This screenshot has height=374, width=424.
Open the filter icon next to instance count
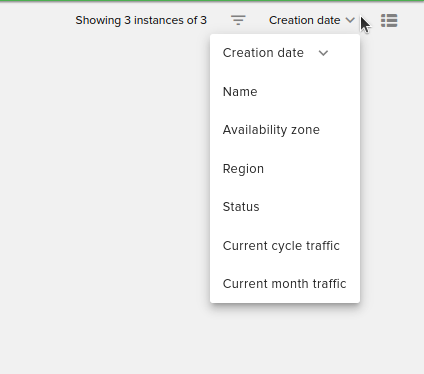pos(238,20)
